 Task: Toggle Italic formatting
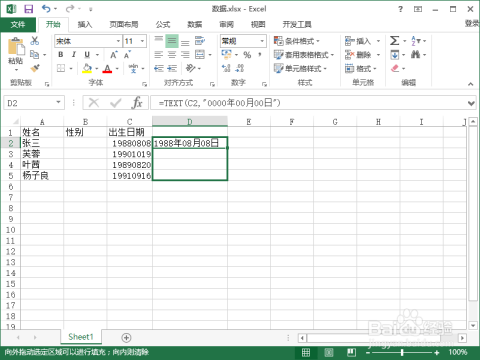pyautogui.click(x=74, y=54)
